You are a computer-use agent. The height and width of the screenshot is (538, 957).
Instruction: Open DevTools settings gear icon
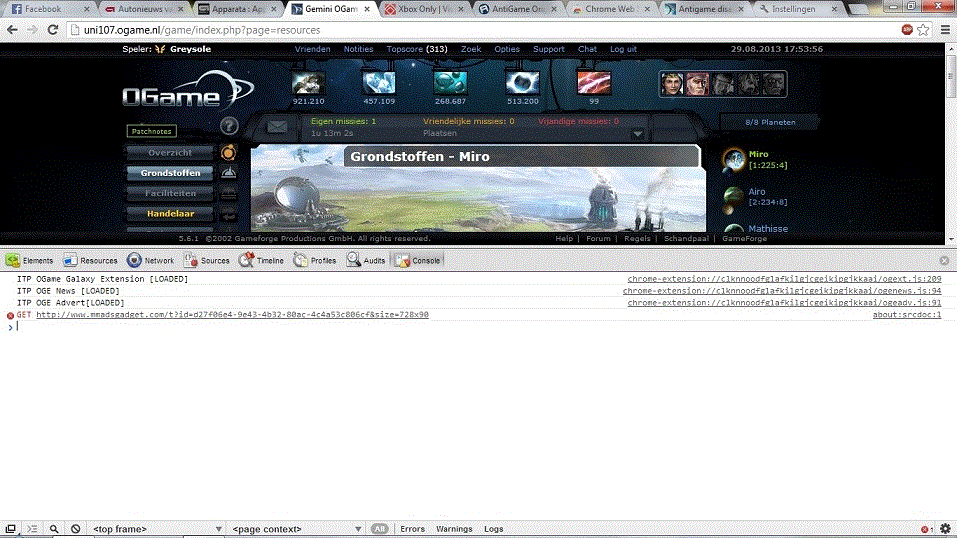click(945, 529)
